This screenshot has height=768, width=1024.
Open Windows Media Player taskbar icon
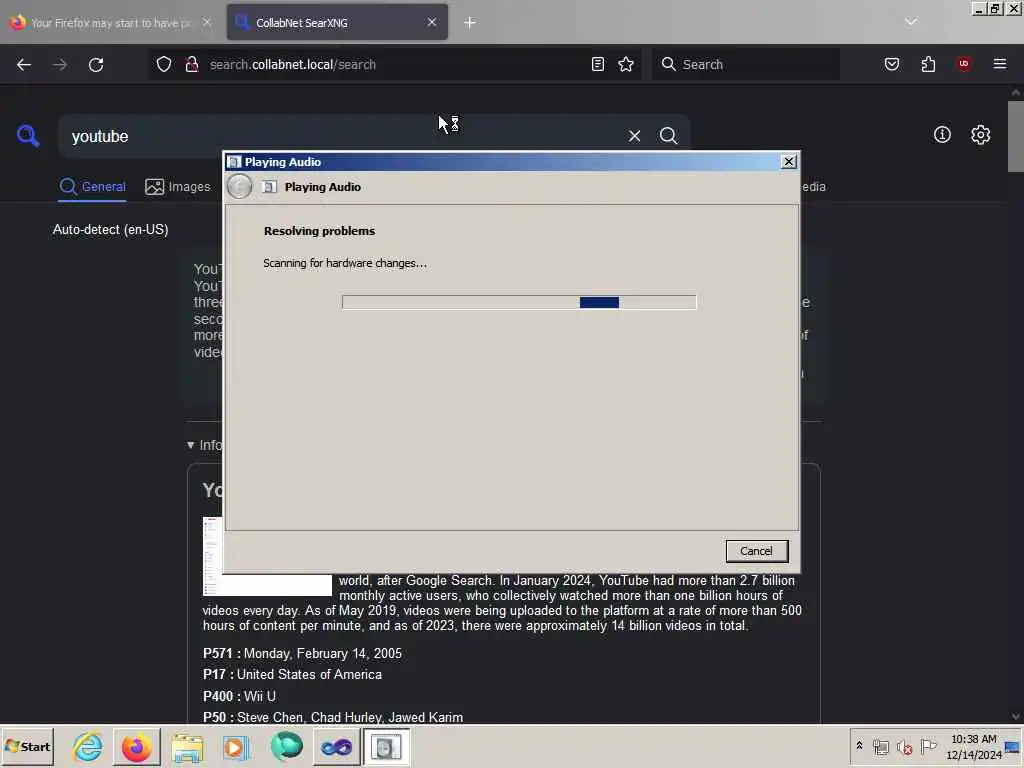click(x=236, y=746)
